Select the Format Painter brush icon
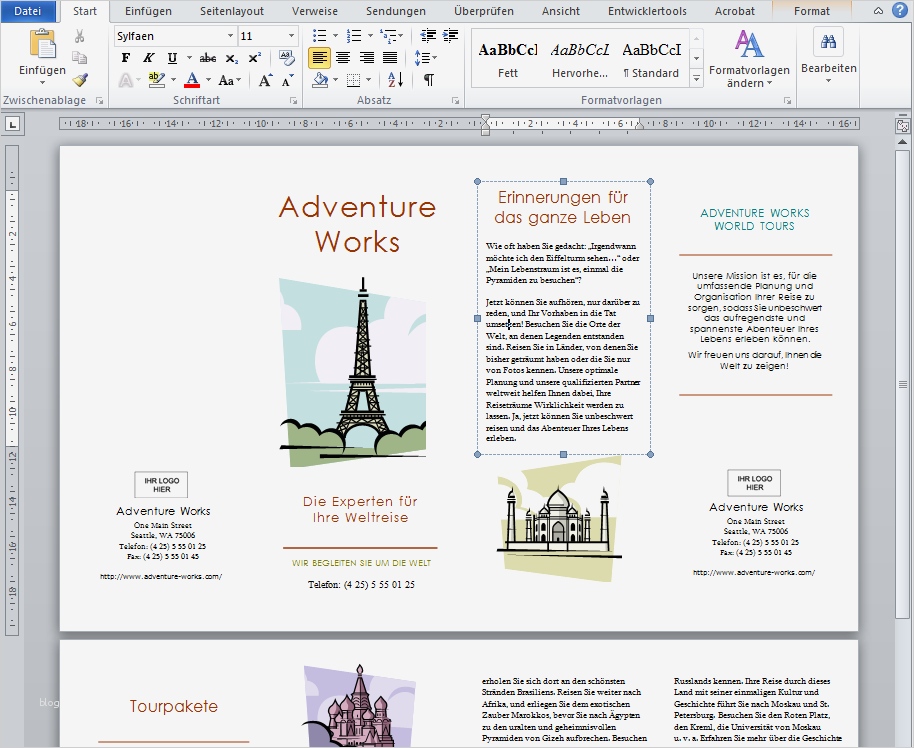This screenshot has height=748, width=914. (x=80, y=79)
